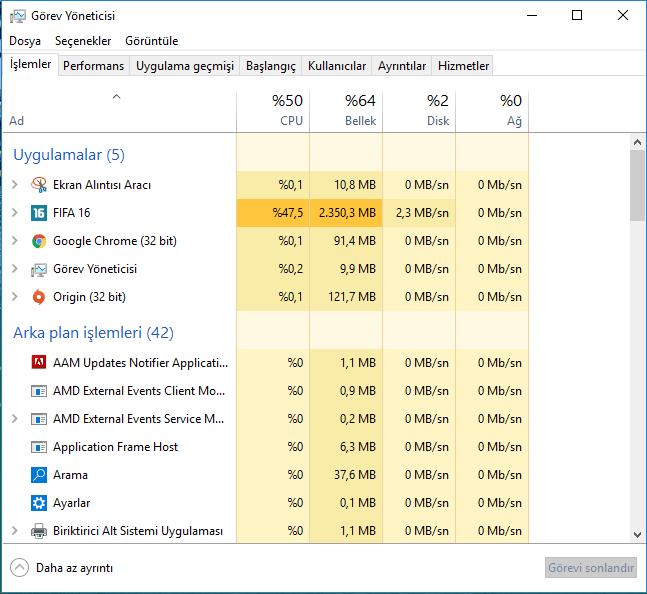Click the Biriktirici Alt Sistemi printer icon

coord(39,531)
